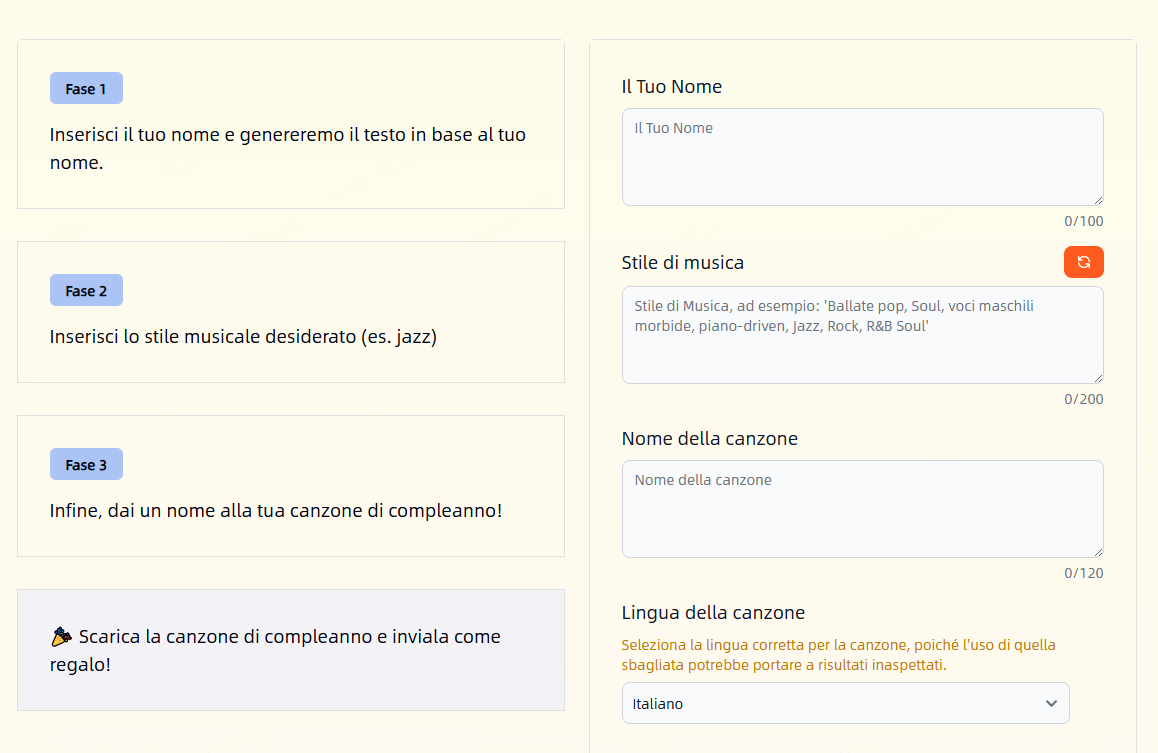Click the Fase 1 badge
The image size is (1158, 753).
[x=86, y=89]
